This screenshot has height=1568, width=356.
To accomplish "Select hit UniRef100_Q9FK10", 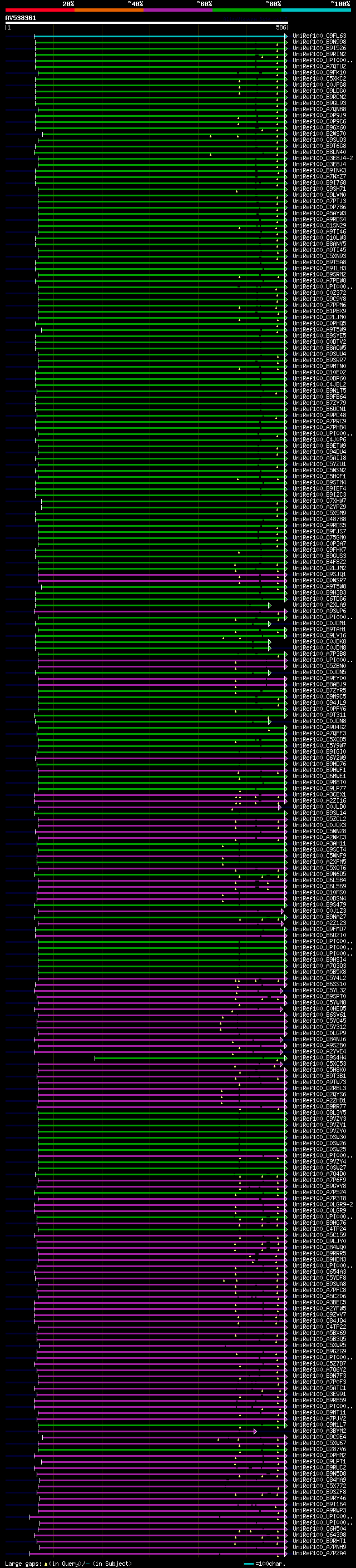I will [x=319, y=72].
